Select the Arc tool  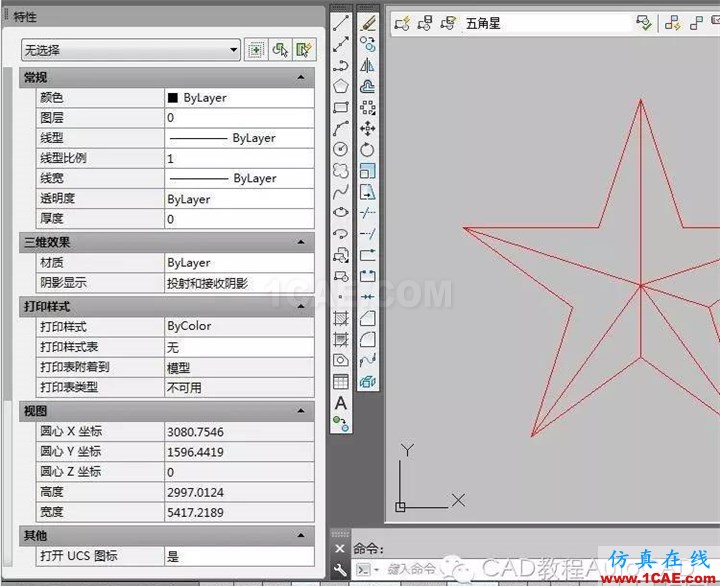tap(341, 129)
